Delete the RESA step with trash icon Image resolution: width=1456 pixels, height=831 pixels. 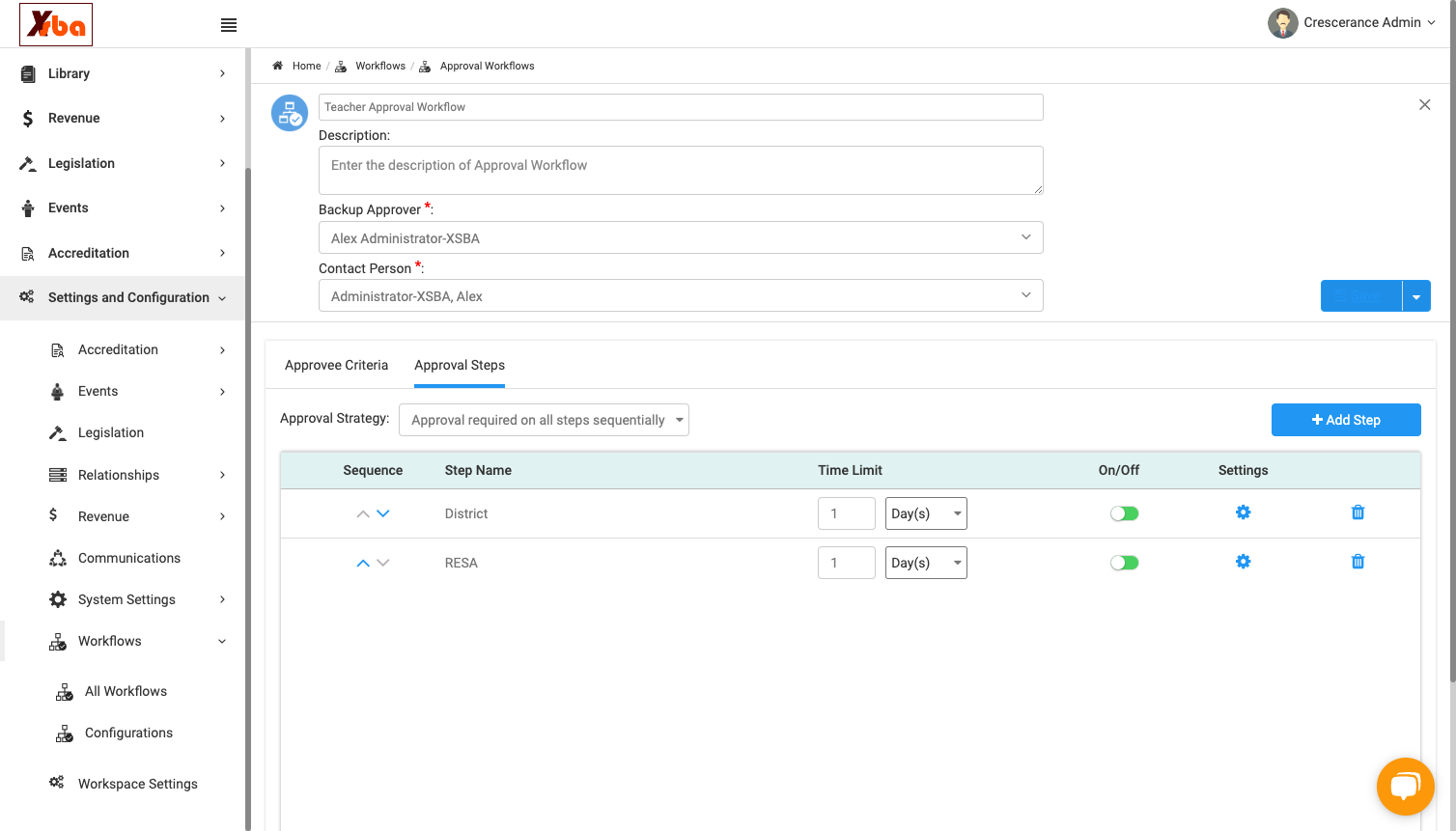pyautogui.click(x=1358, y=562)
